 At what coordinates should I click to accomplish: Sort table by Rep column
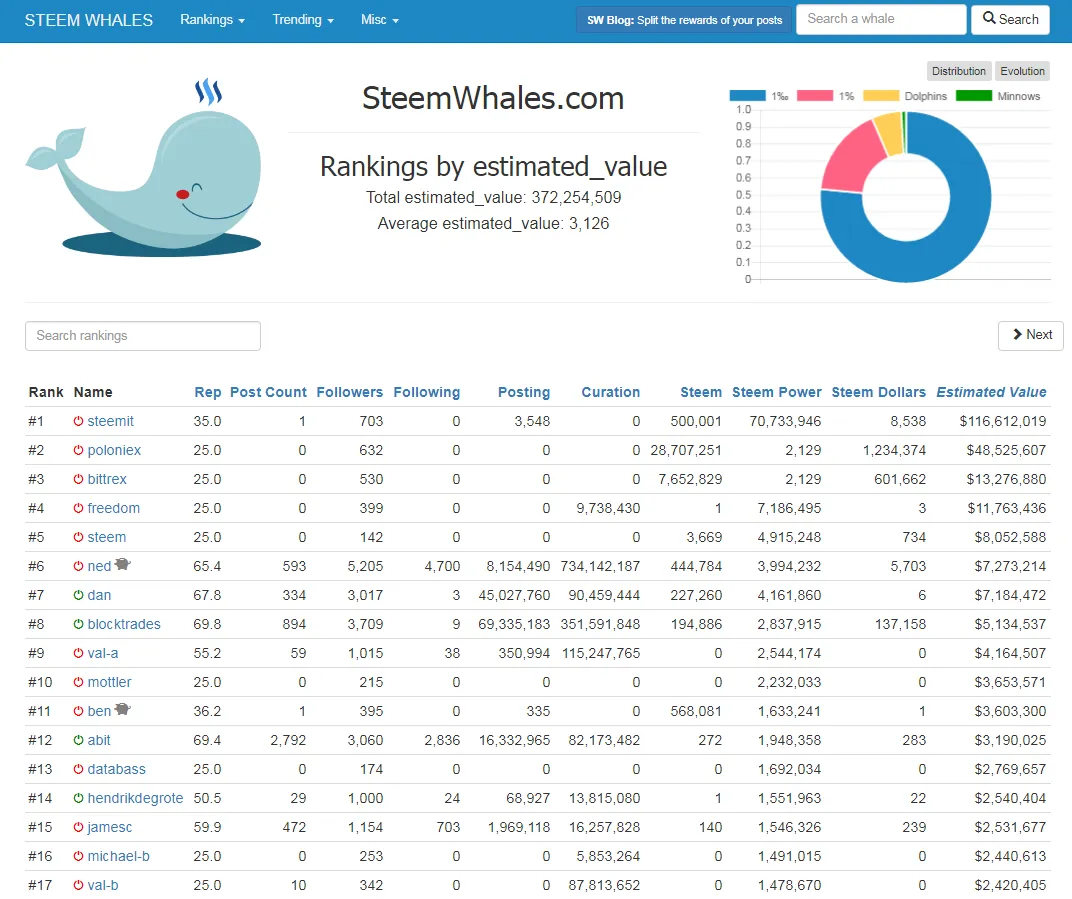[x=208, y=392]
